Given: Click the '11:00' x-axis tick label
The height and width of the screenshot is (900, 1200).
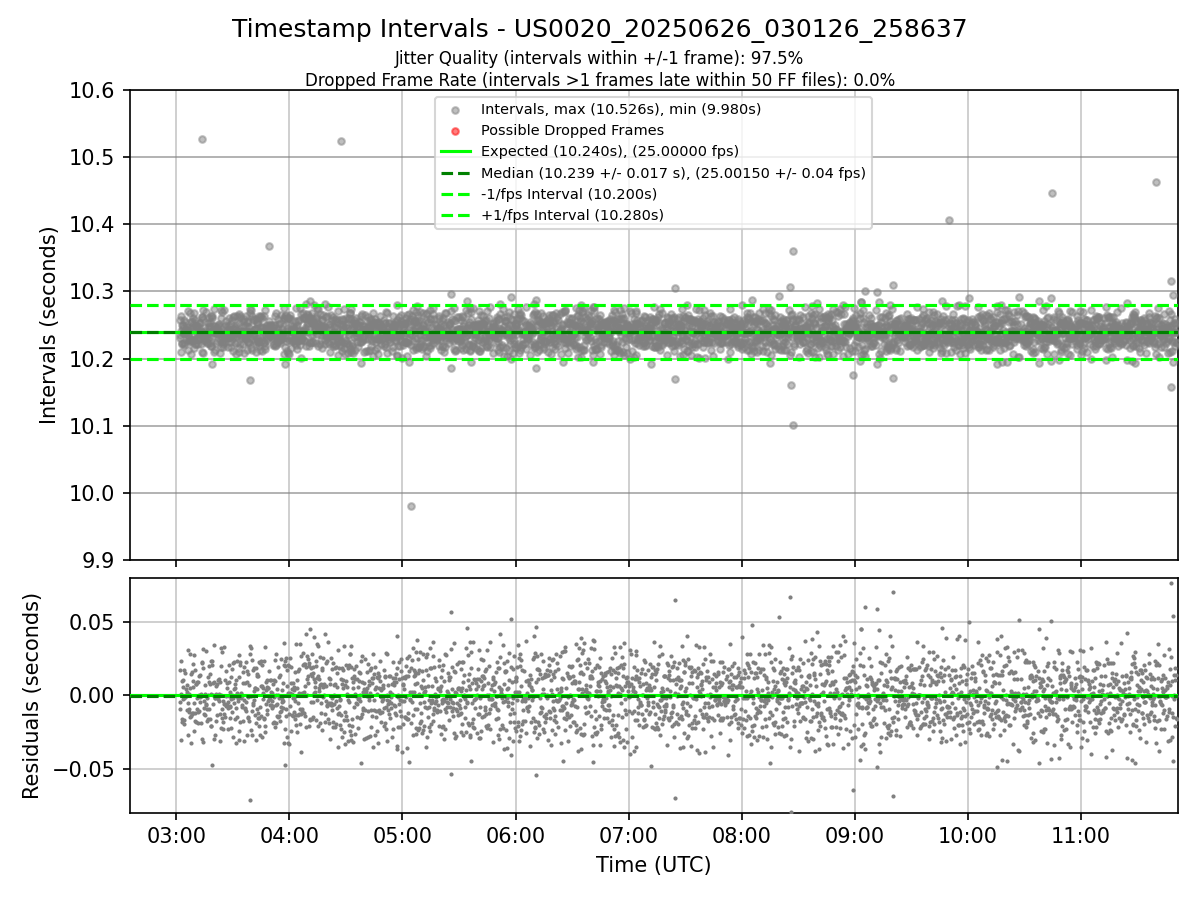Looking at the screenshot, I should (1081, 836).
